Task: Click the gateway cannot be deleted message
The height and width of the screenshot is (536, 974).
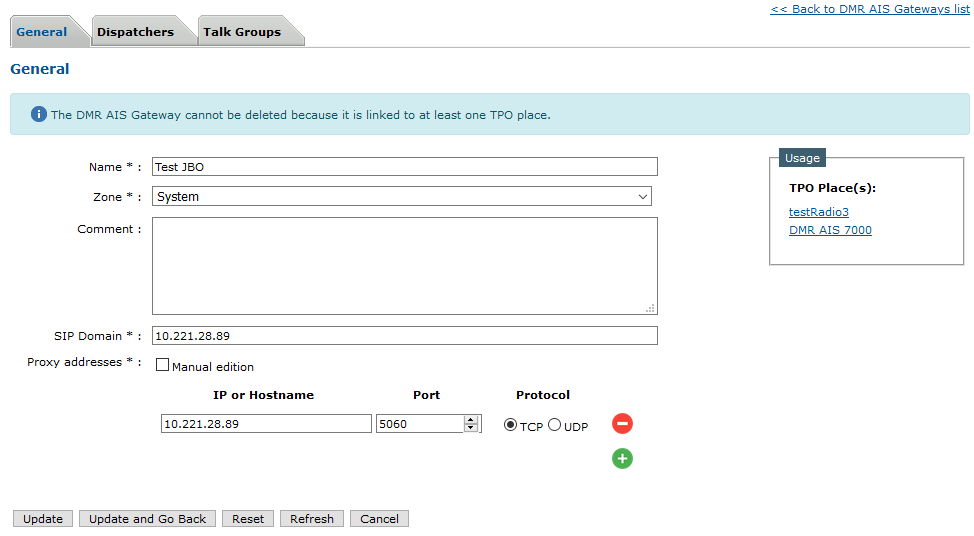Action: [x=301, y=115]
